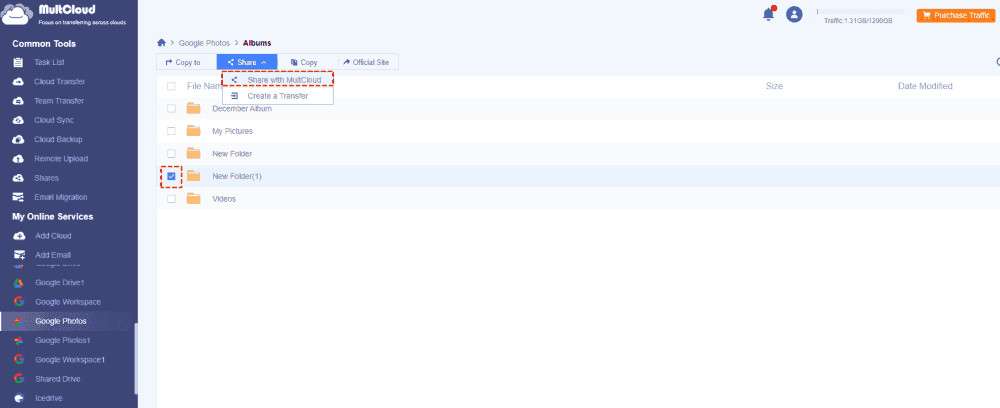Click the Email Migration icon
Viewport: 1000px width, 408px height.
(x=18, y=198)
